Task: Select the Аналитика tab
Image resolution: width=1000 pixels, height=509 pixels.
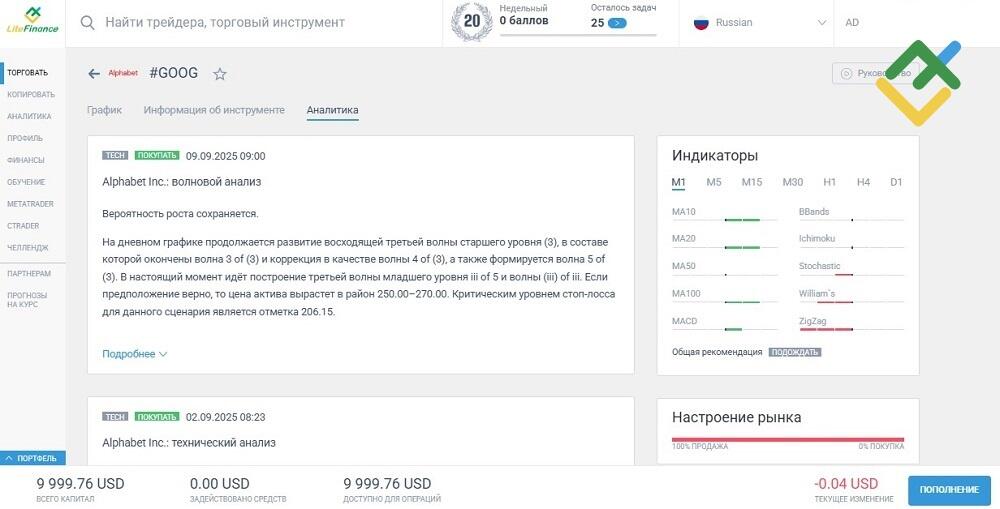Action: coord(332,110)
